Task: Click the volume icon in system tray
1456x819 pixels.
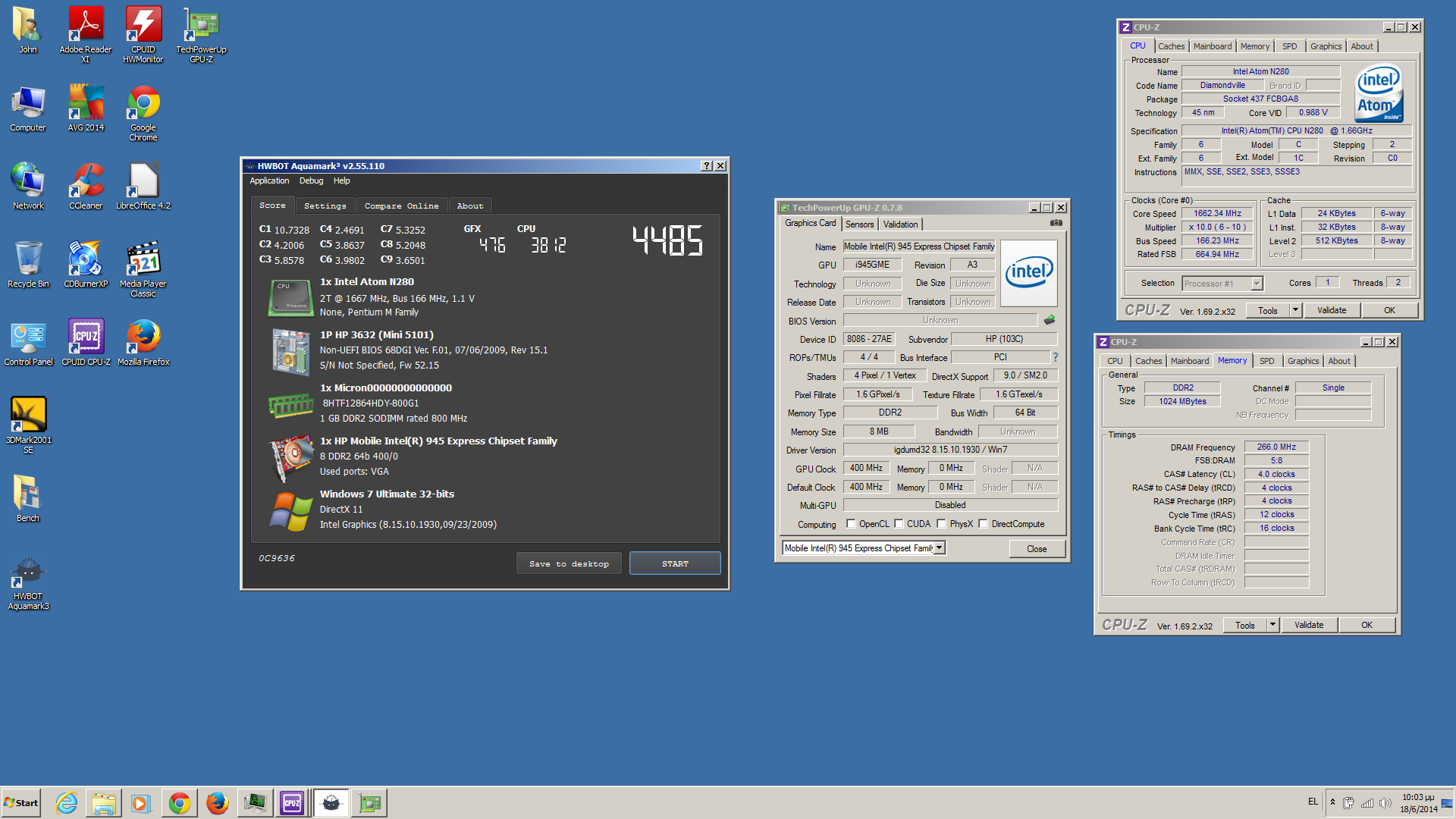Action: pos(1385,803)
